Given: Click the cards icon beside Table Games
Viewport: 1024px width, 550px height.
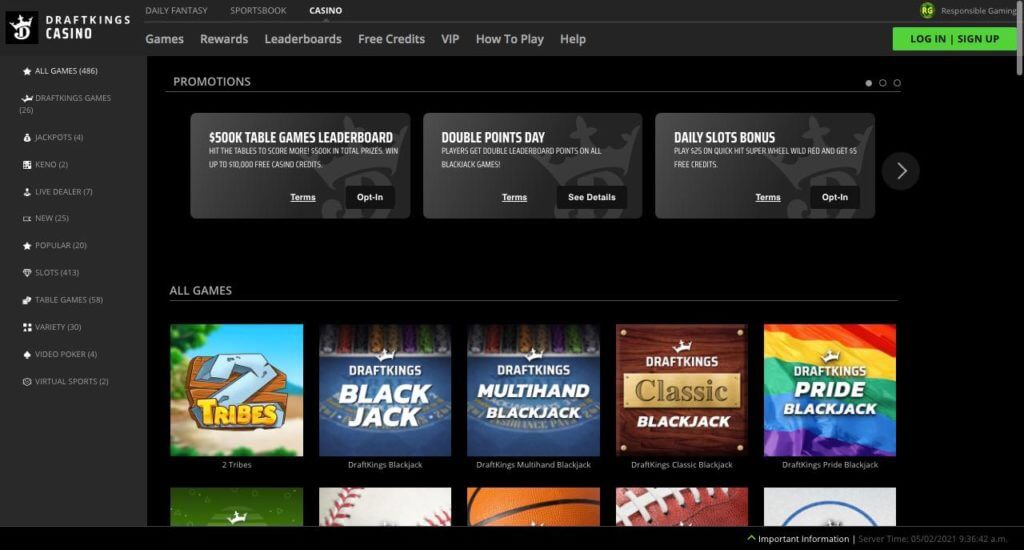Looking at the screenshot, I should click(27, 300).
